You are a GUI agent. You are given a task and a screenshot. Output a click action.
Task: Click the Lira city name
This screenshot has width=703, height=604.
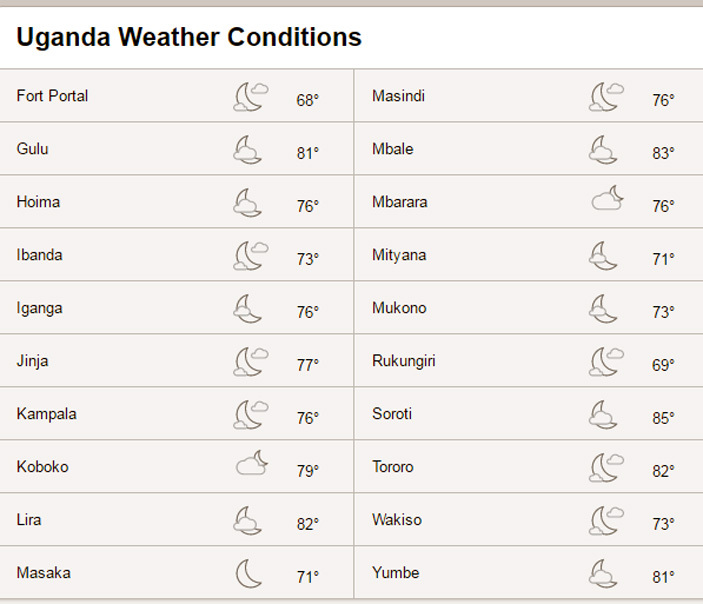click(29, 520)
